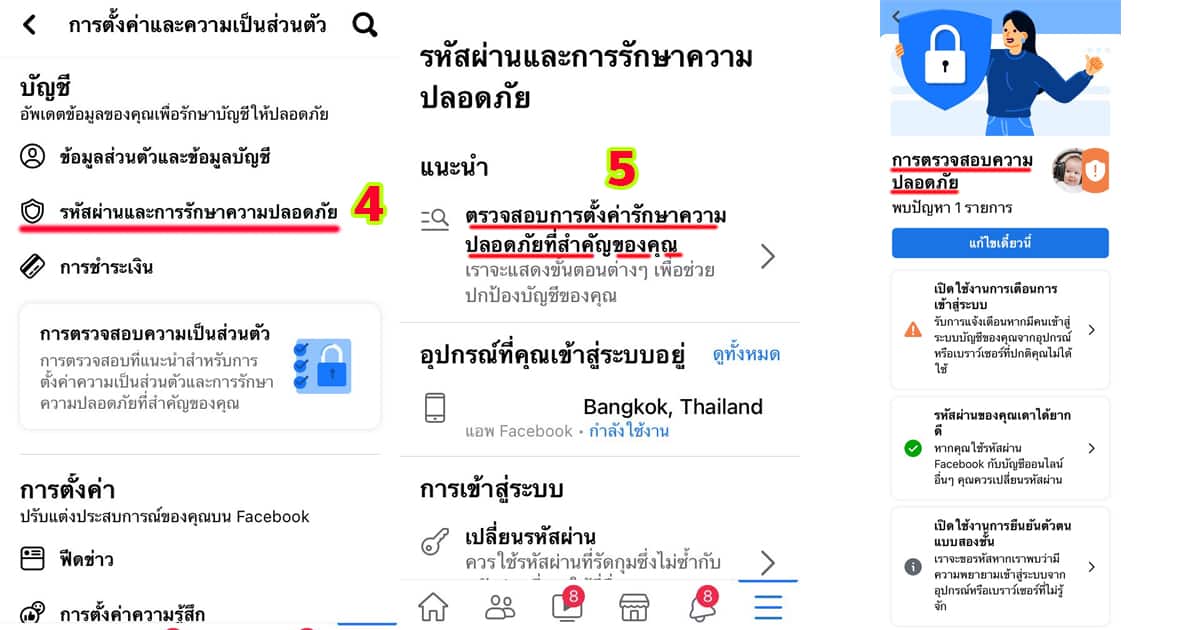
Task: Tap the blue แก้ไขเดี๋ยวนี้ button
Action: tap(1000, 243)
